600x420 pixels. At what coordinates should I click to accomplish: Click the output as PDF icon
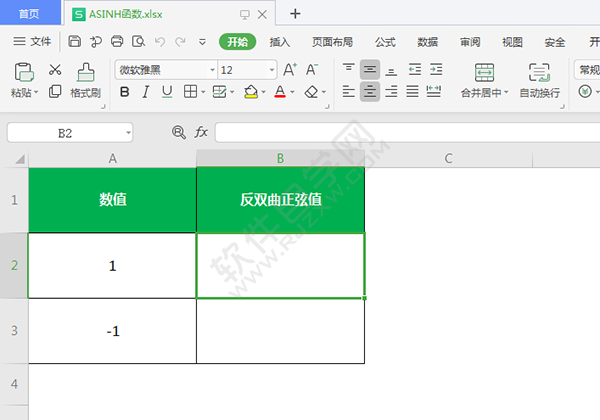click(x=96, y=41)
